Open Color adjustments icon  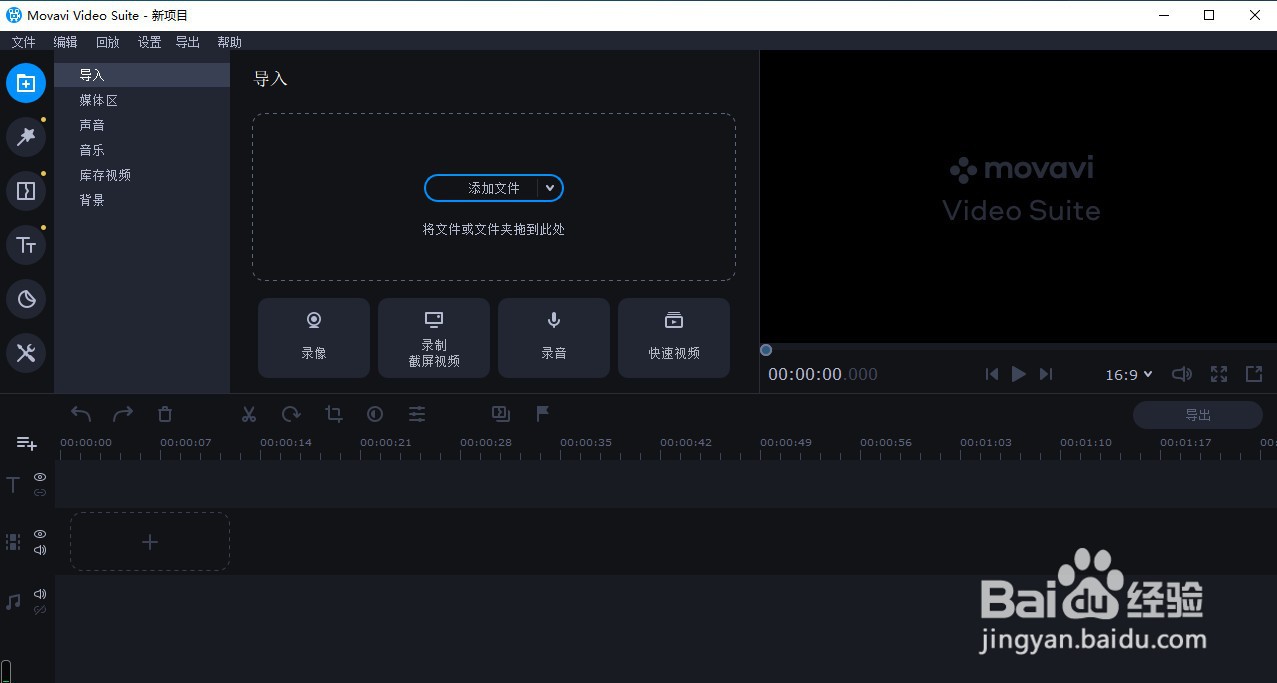pyautogui.click(x=375, y=414)
